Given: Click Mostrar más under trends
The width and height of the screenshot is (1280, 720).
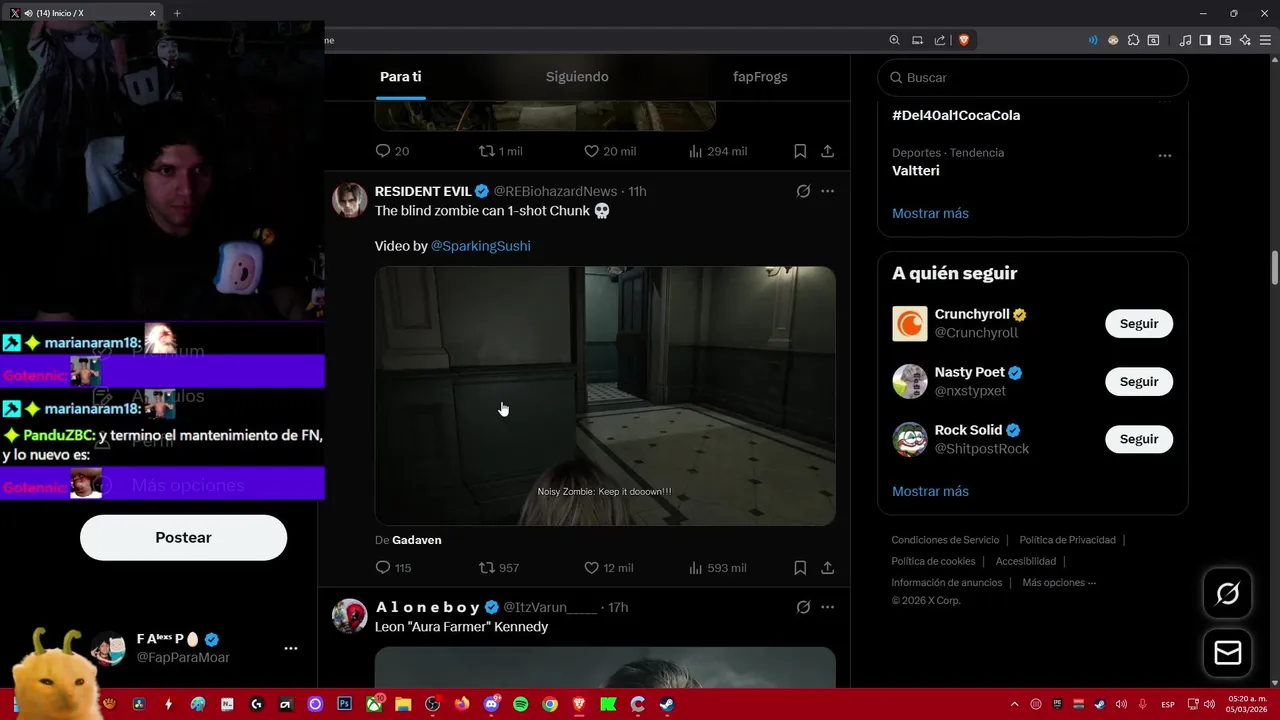Looking at the screenshot, I should click(930, 213).
